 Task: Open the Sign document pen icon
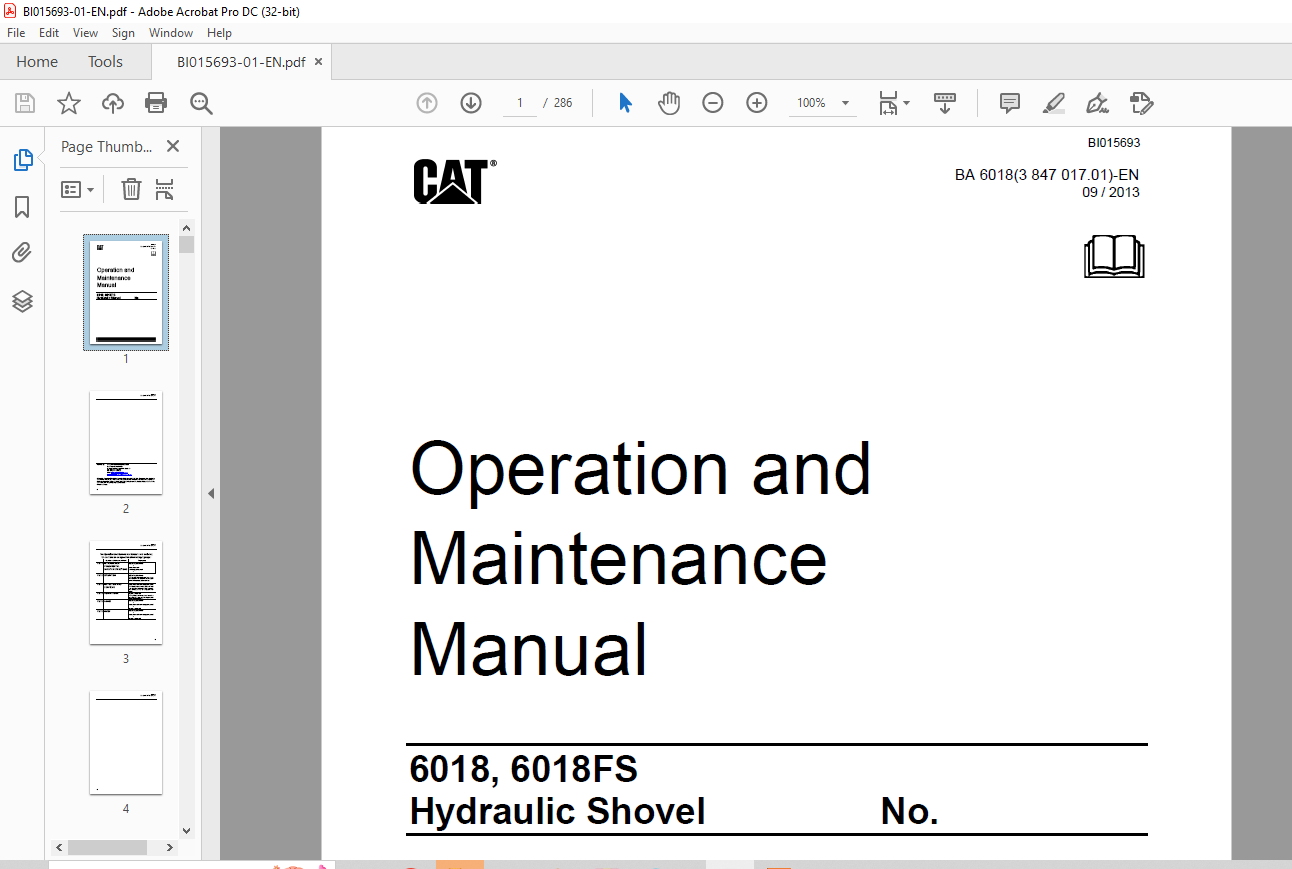click(x=1097, y=103)
